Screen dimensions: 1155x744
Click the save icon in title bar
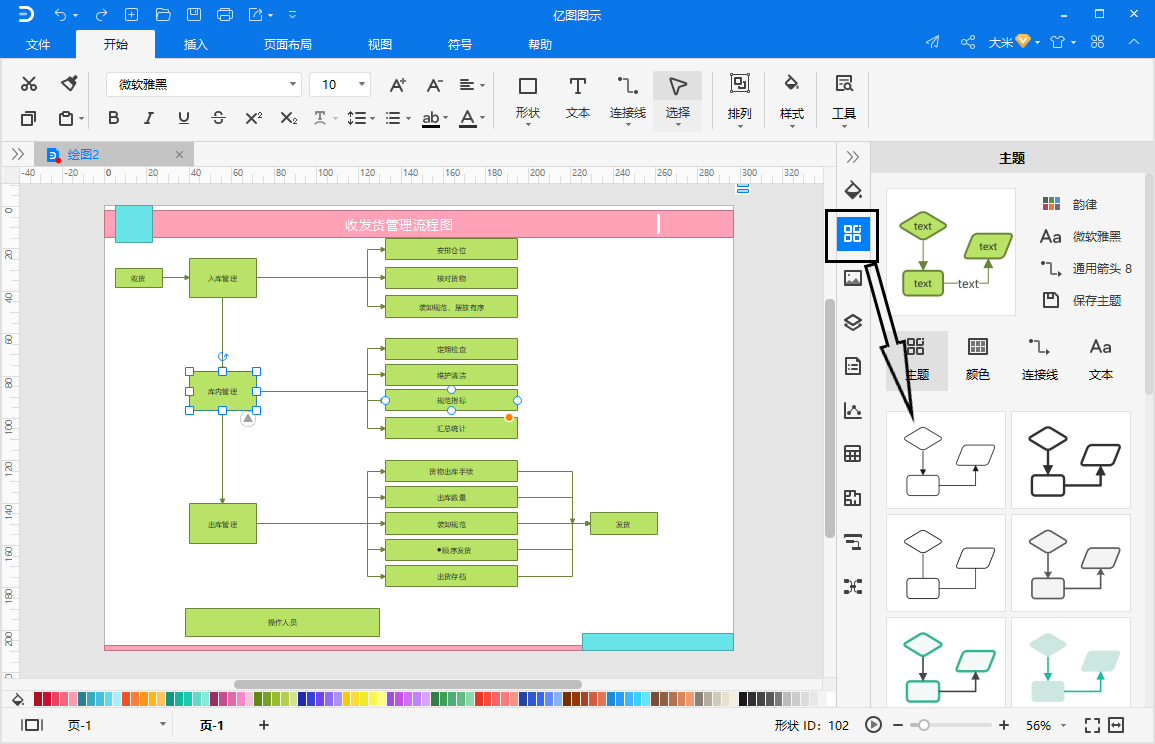194,15
